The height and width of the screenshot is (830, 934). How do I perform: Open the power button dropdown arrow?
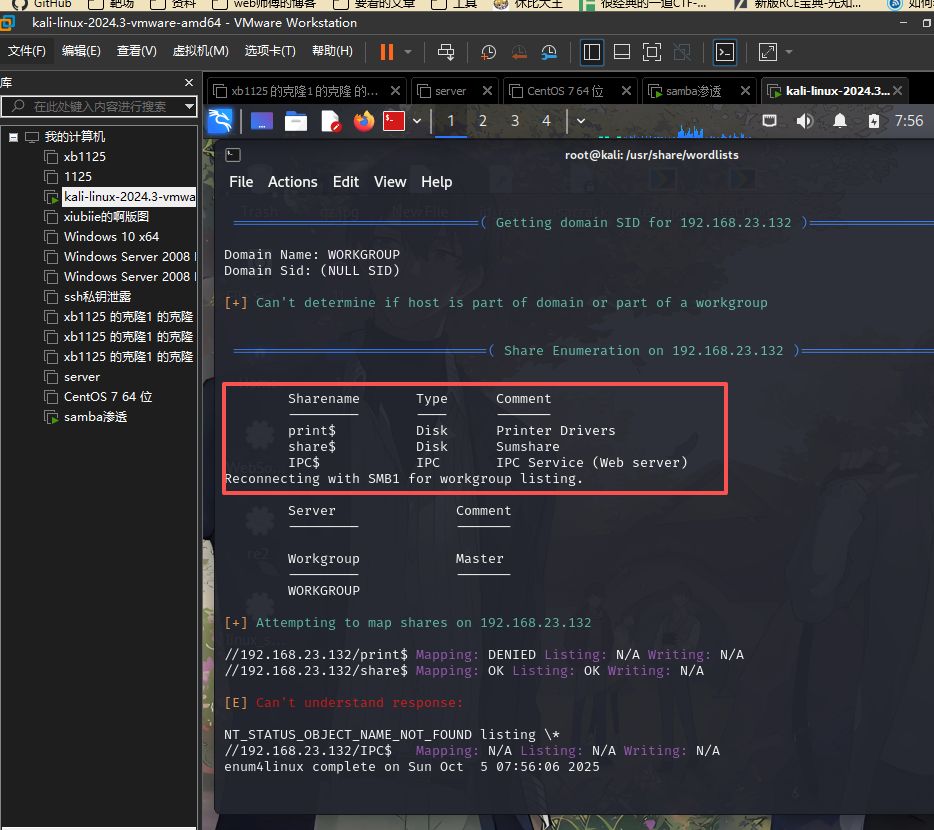(406, 52)
